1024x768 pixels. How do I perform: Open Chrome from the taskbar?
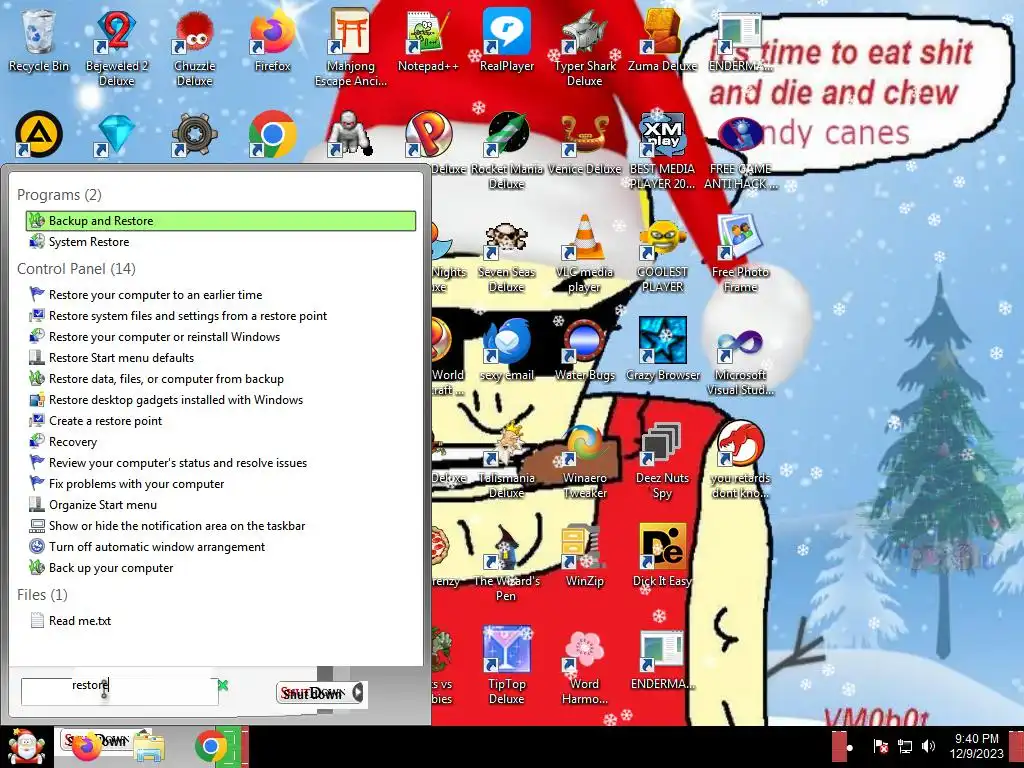[x=210, y=746]
